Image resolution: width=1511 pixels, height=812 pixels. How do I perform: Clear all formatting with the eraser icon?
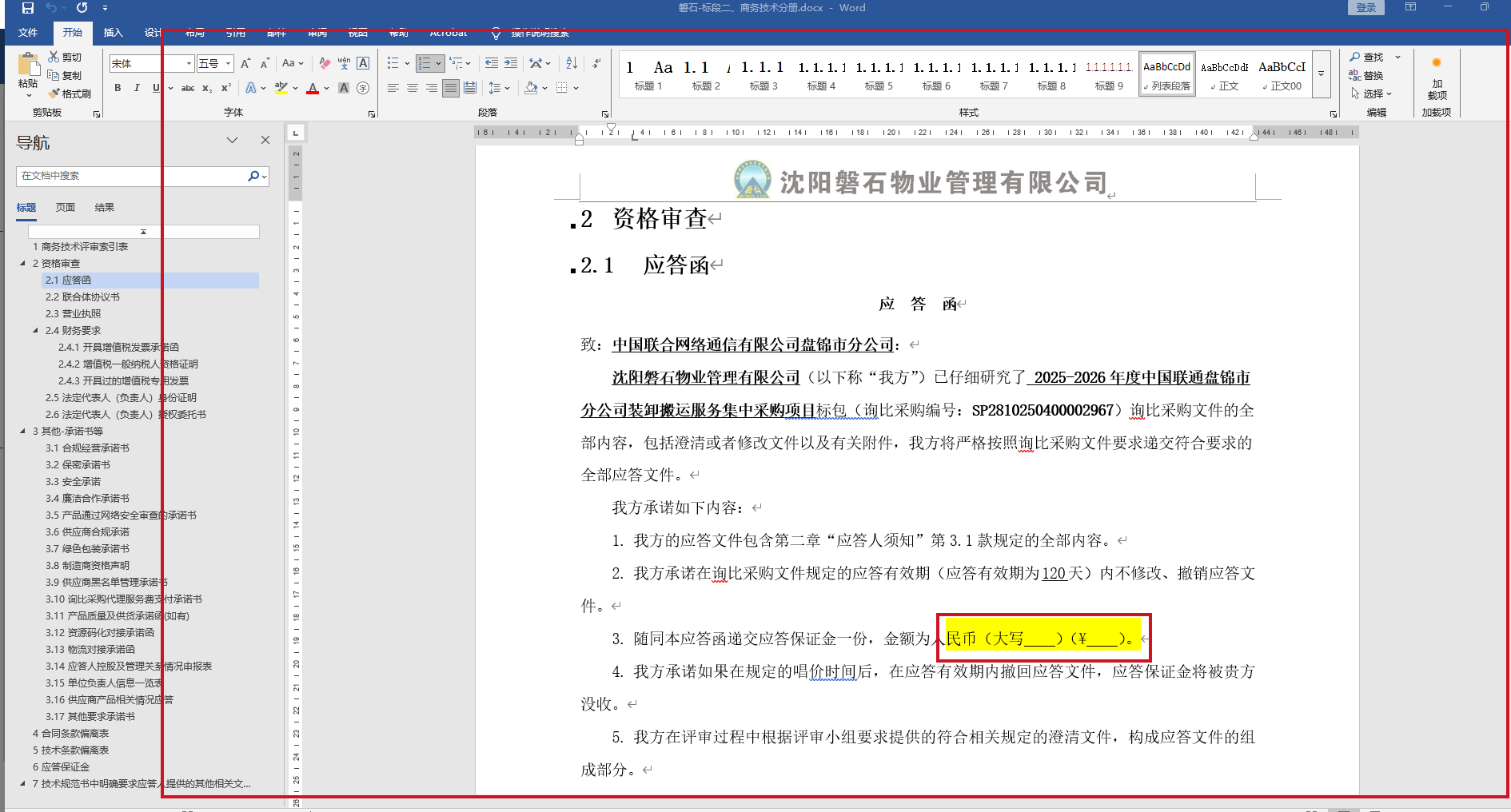coord(325,63)
